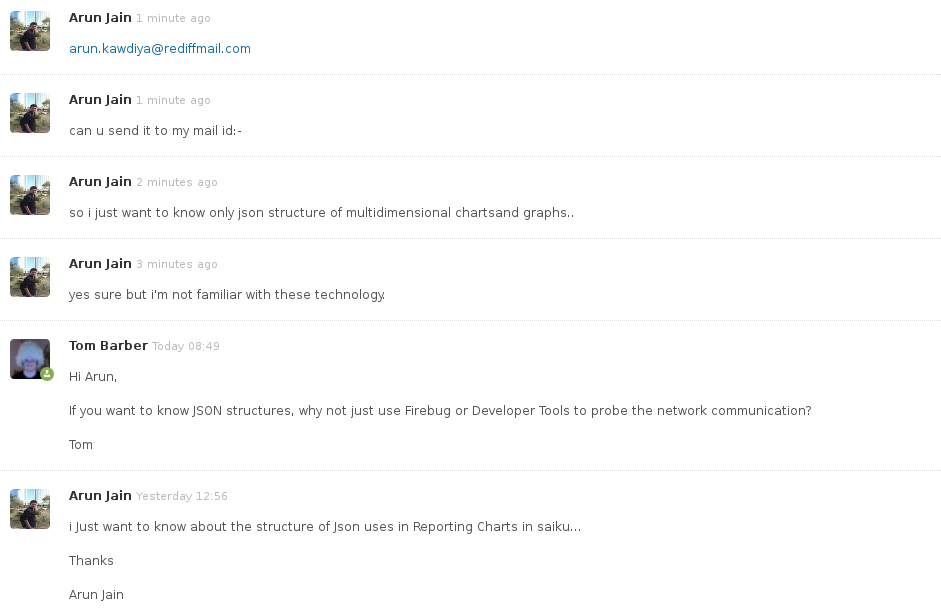Click the '3 minutes ago' timestamp
Viewport: 941px width, 610px height.
click(x=176, y=264)
